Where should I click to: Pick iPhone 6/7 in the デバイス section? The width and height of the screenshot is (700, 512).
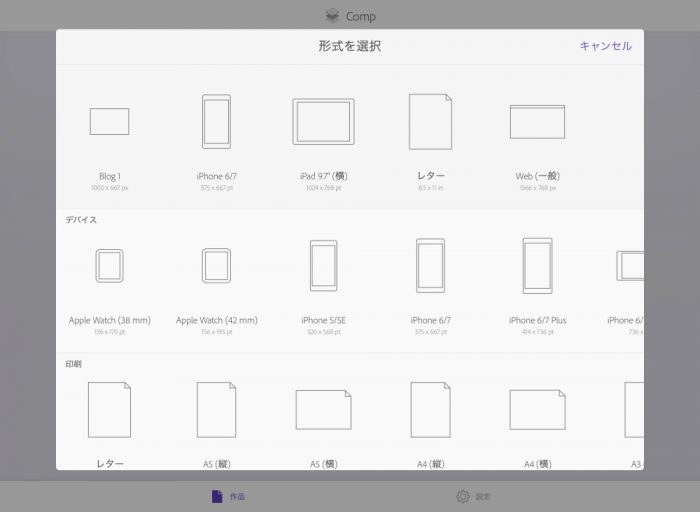pyautogui.click(x=430, y=266)
